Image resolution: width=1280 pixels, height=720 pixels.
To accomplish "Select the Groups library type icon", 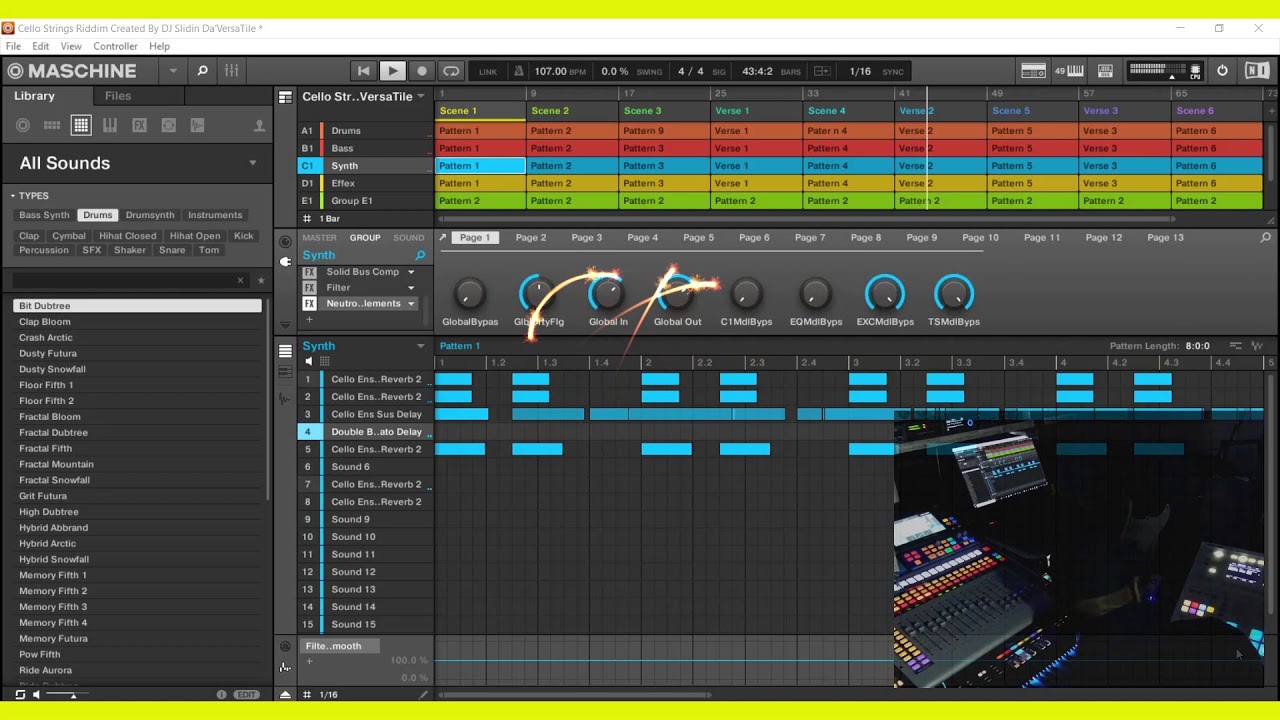I will coord(52,125).
